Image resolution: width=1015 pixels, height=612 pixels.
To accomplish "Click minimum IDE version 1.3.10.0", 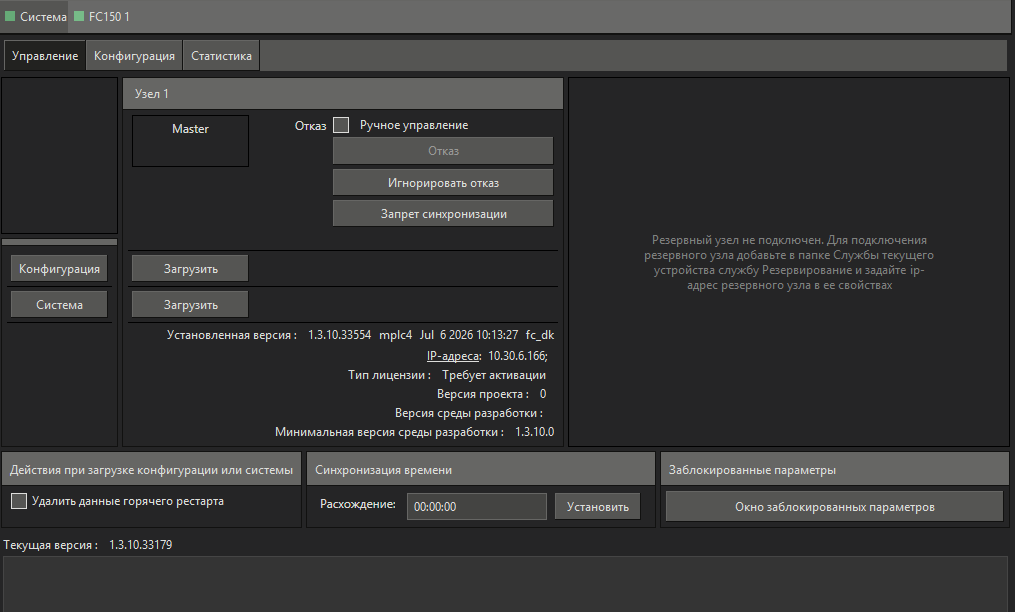I will point(535,432).
